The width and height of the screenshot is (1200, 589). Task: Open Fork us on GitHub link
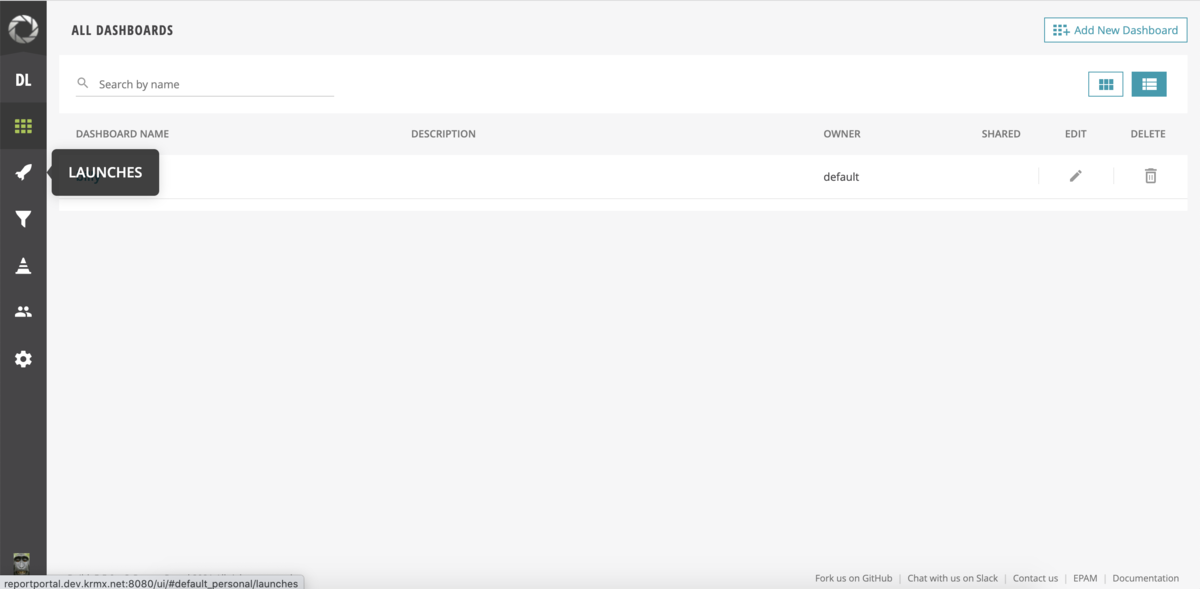pos(853,578)
